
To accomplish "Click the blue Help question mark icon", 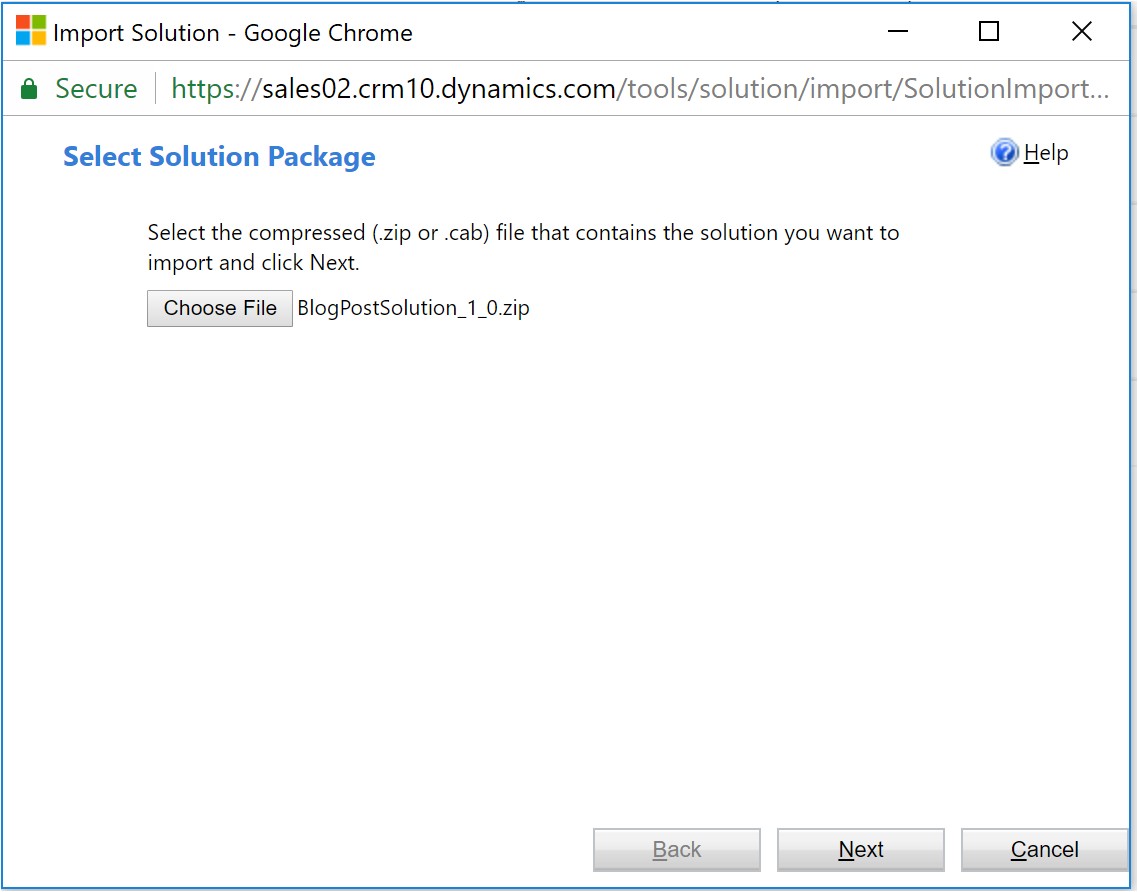I will point(1004,153).
